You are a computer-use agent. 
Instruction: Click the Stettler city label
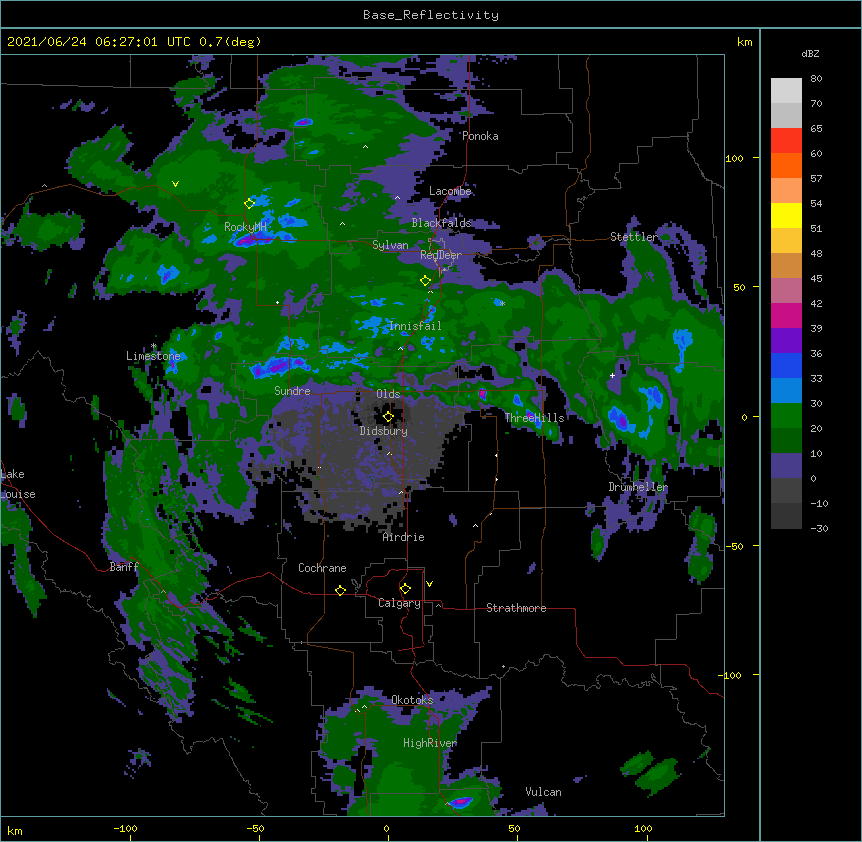tap(634, 237)
